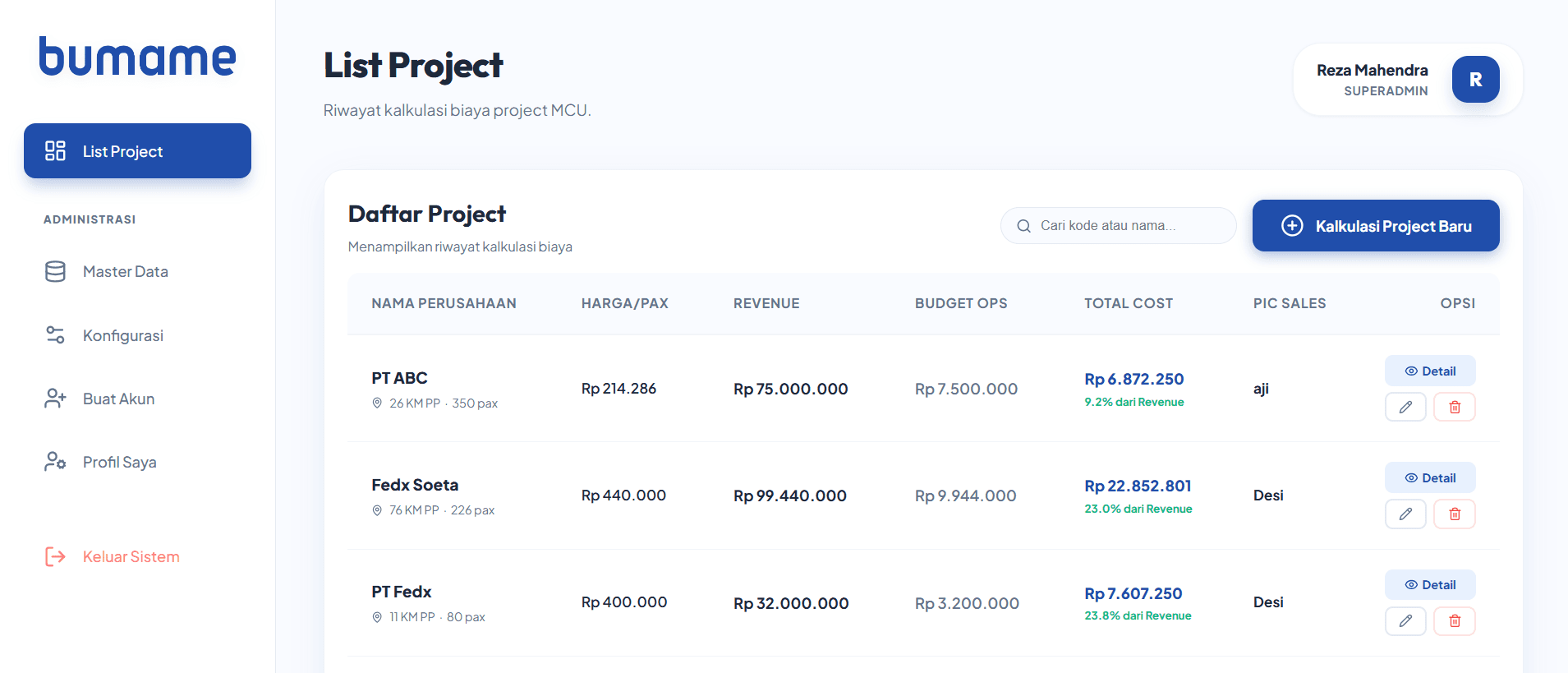Select Buat Akun from sidebar
The width and height of the screenshot is (1568, 673).
137,399
